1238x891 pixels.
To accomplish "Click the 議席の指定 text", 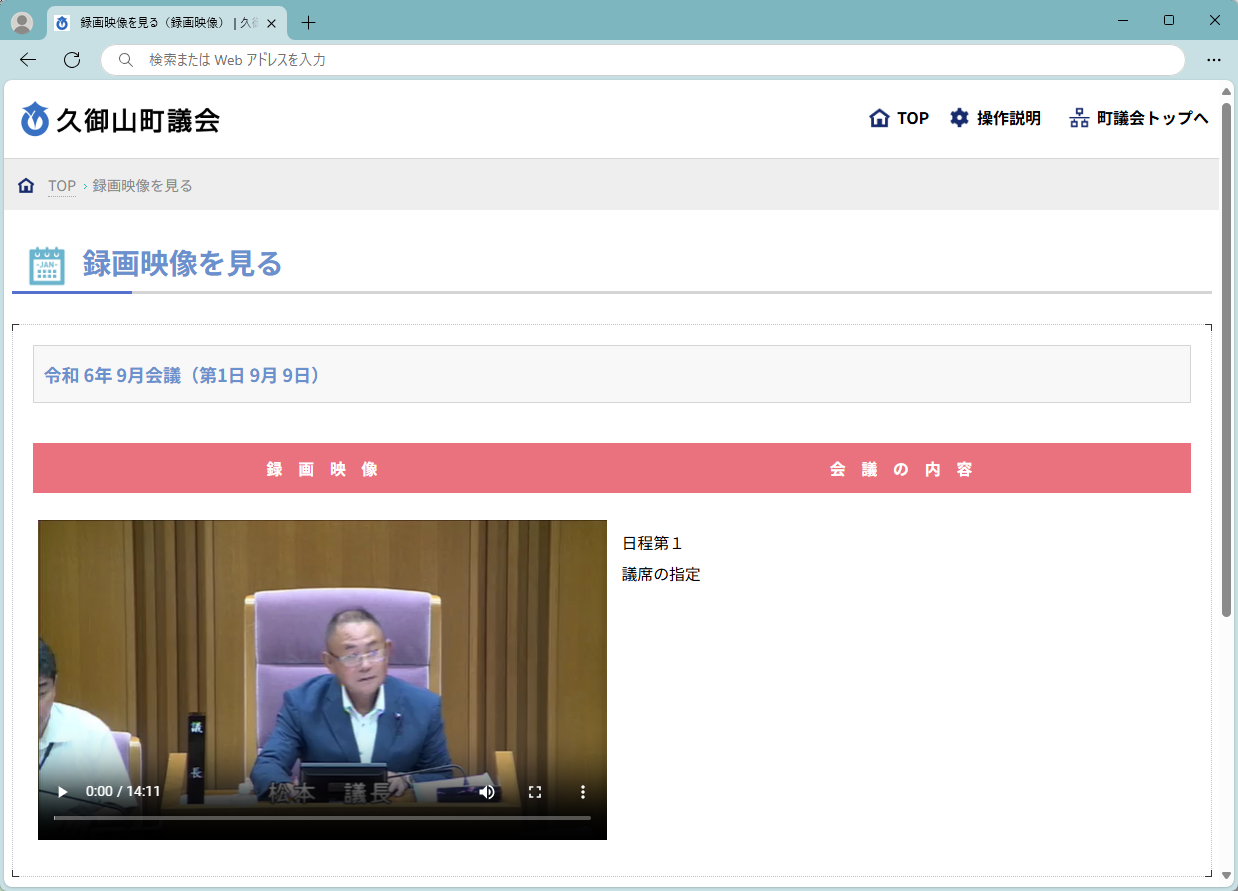I will click(x=661, y=574).
